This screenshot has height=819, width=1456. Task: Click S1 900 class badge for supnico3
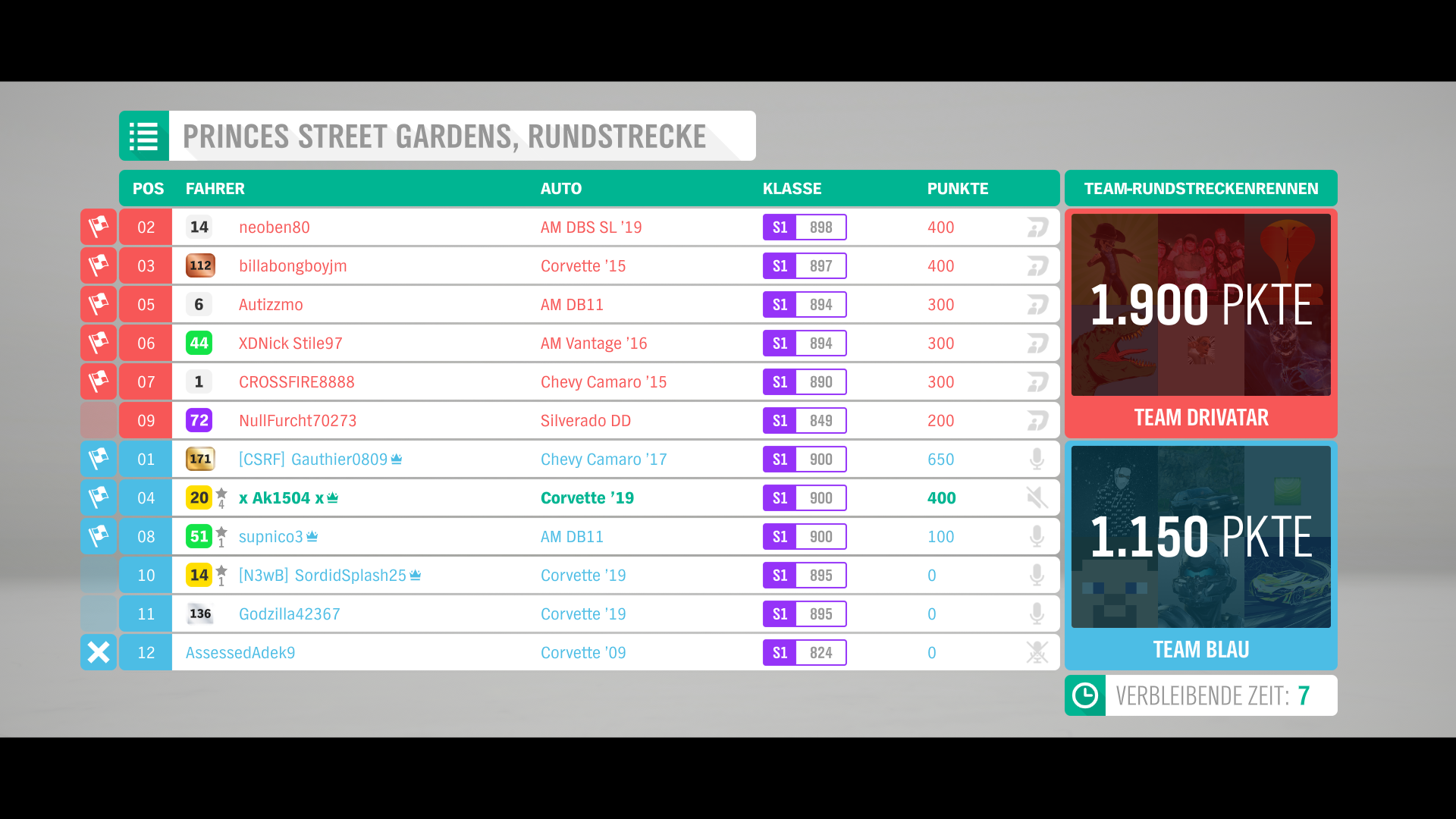(x=804, y=537)
